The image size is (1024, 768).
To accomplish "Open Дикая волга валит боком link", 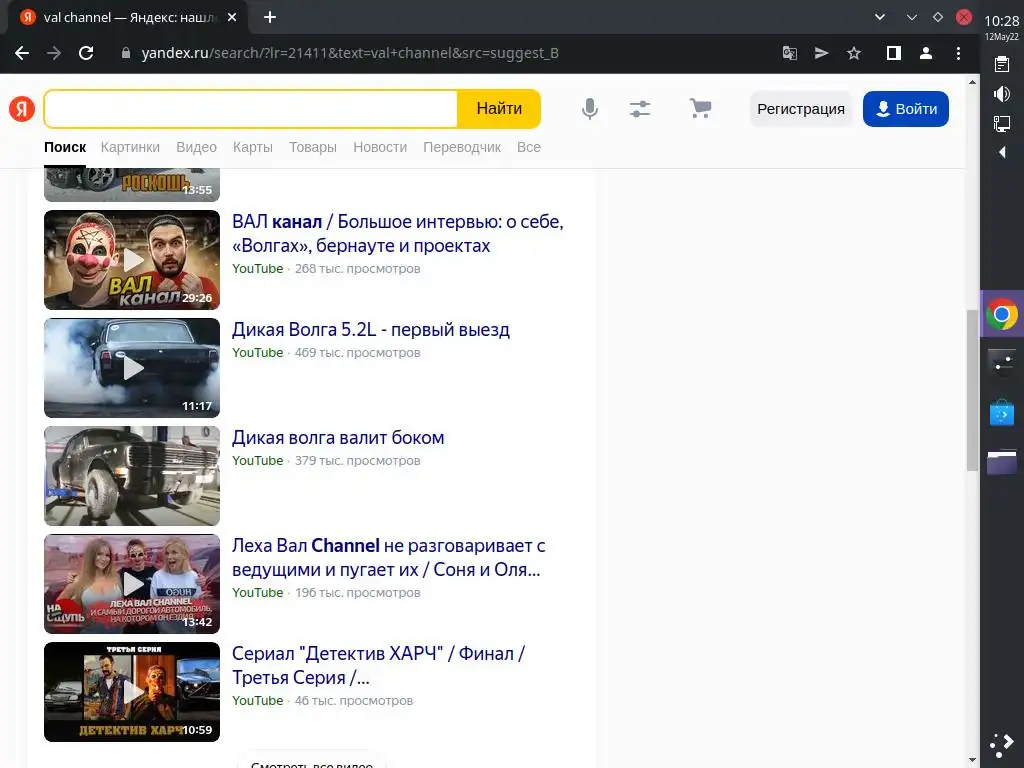I will (x=338, y=438).
